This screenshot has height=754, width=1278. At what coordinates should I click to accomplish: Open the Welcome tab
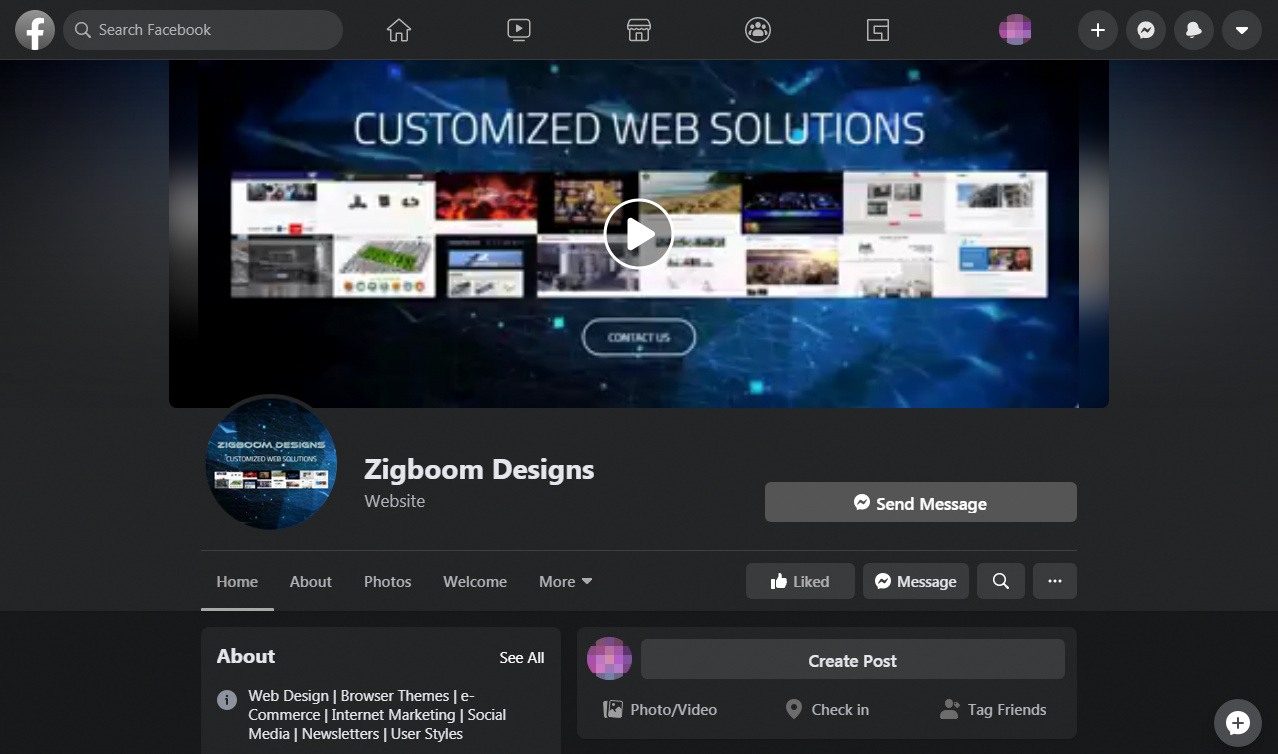475,581
